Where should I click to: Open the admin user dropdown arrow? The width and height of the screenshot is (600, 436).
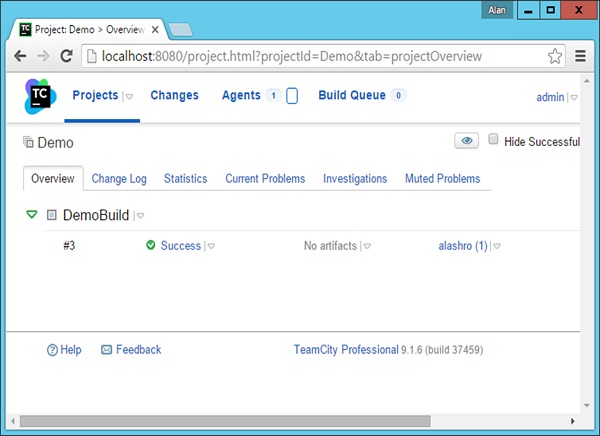pos(574,98)
